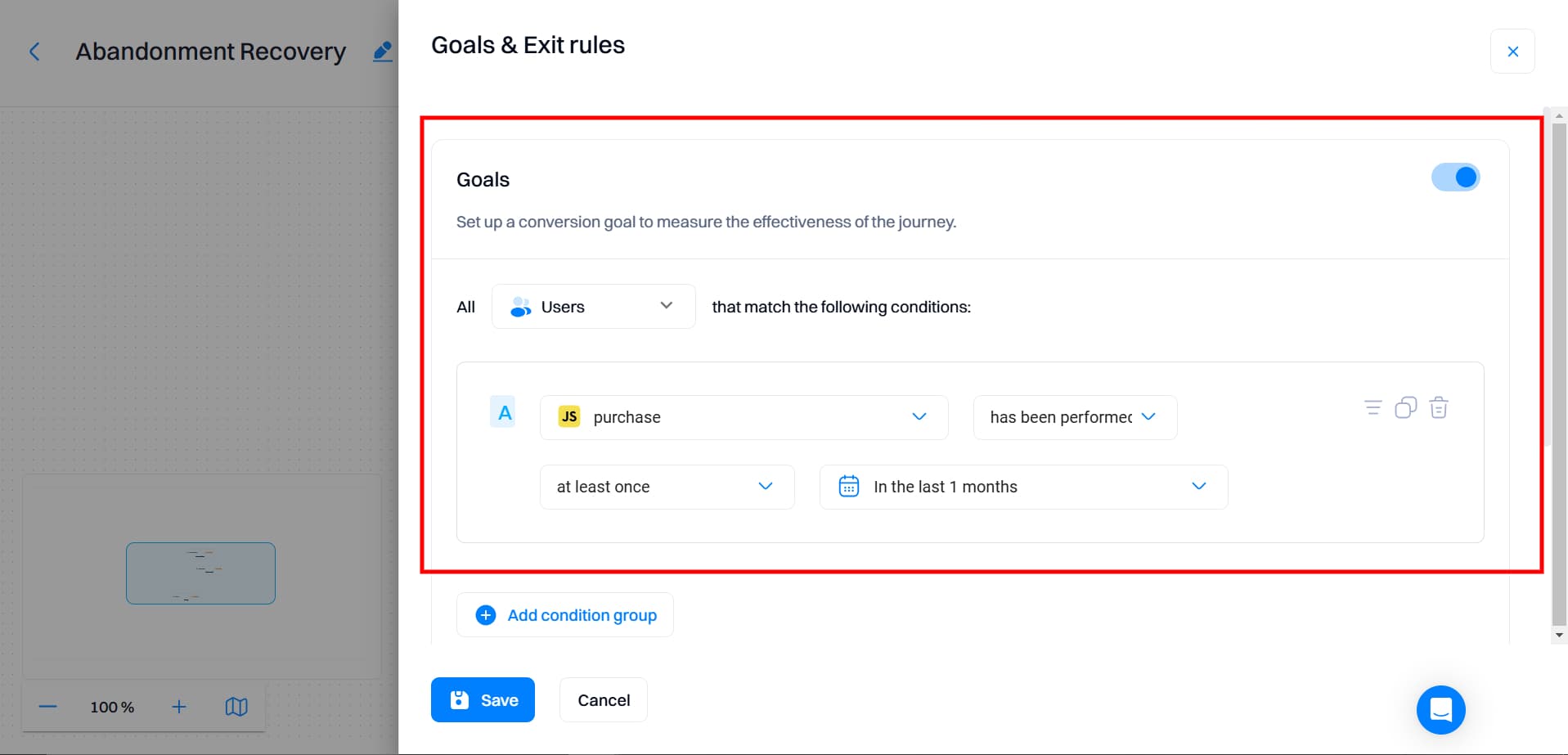
Task: Close the Goals & Exit rules panel
Action: tap(1512, 51)
